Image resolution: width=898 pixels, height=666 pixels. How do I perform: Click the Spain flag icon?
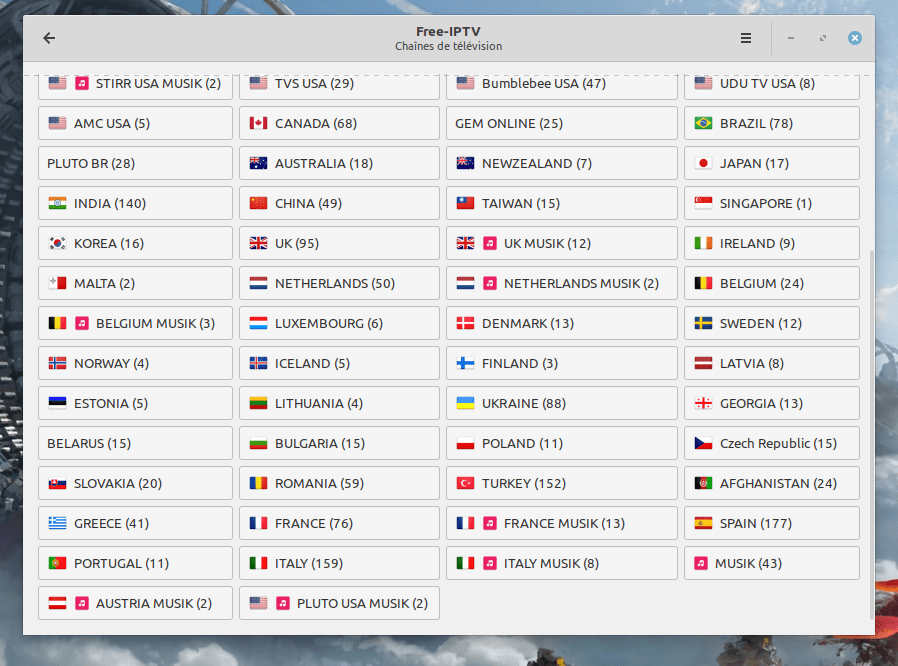coord(703,523)
